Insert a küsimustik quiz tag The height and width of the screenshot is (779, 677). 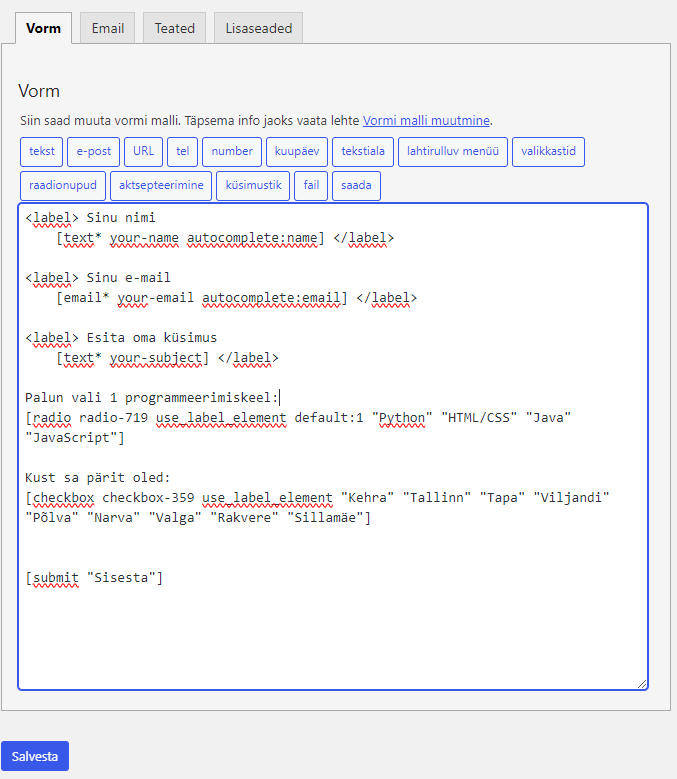252,186
